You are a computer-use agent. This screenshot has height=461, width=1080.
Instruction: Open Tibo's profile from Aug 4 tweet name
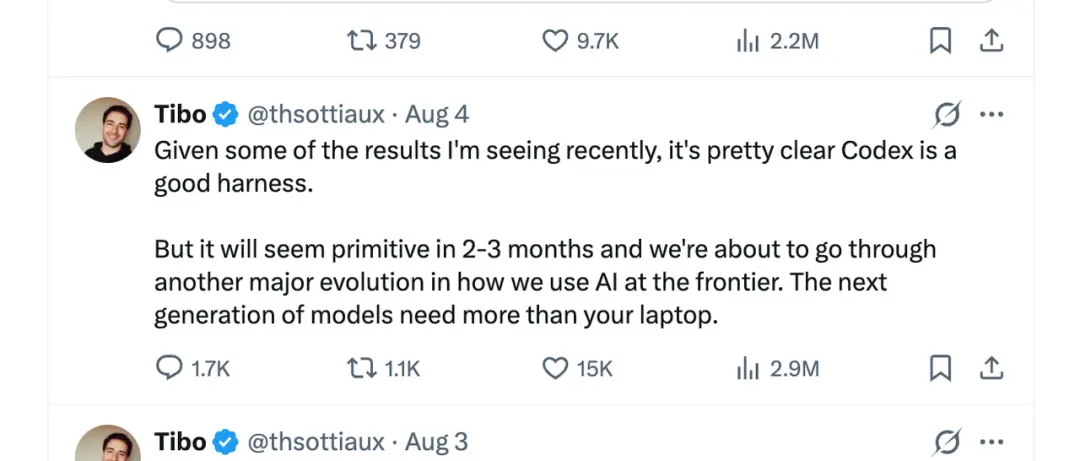click(180, 114)
